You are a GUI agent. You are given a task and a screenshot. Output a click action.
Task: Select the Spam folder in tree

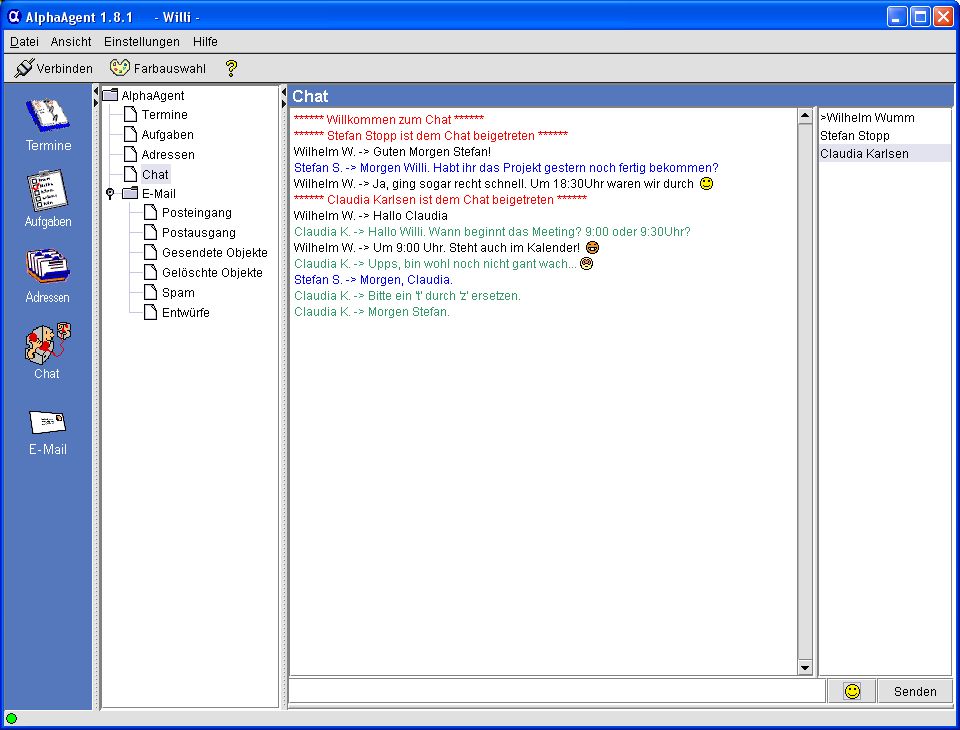click(x=178, y=293)
